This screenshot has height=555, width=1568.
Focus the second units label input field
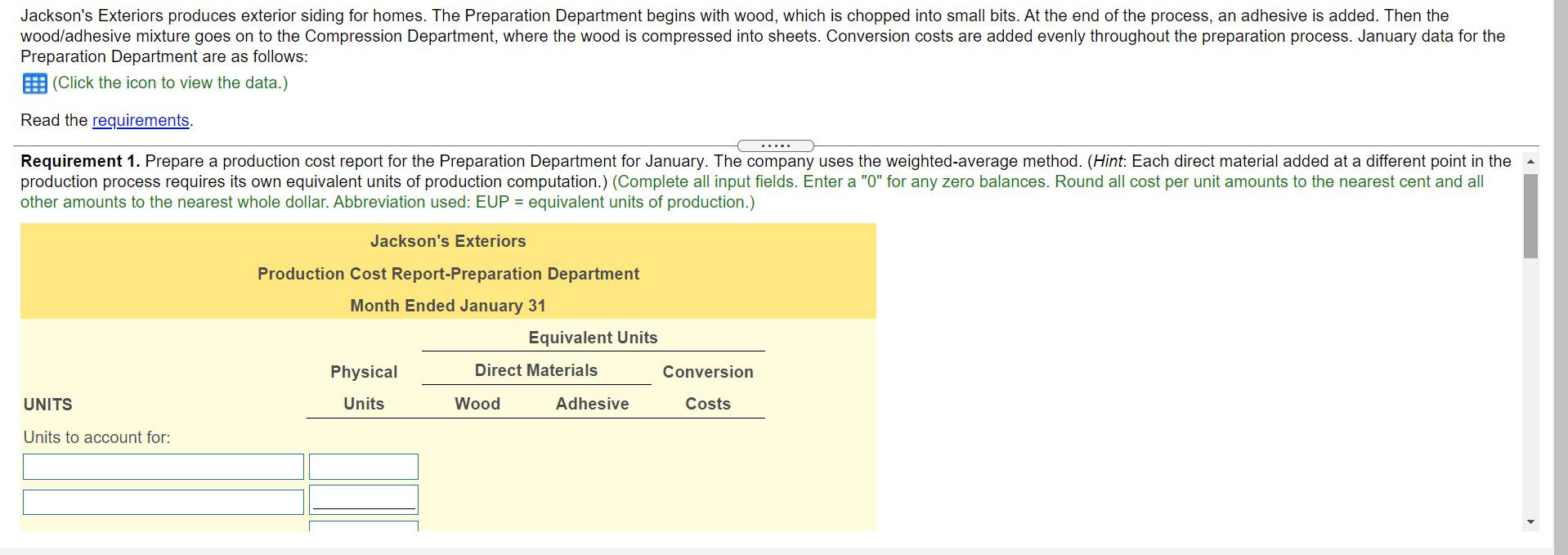point(164,502)
